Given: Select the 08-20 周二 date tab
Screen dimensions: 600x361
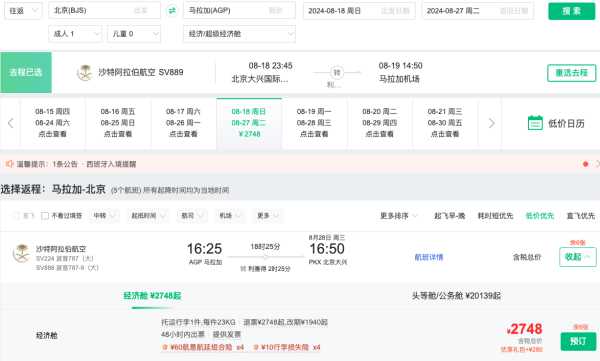Looking at the screenshot, I should 380,123.
